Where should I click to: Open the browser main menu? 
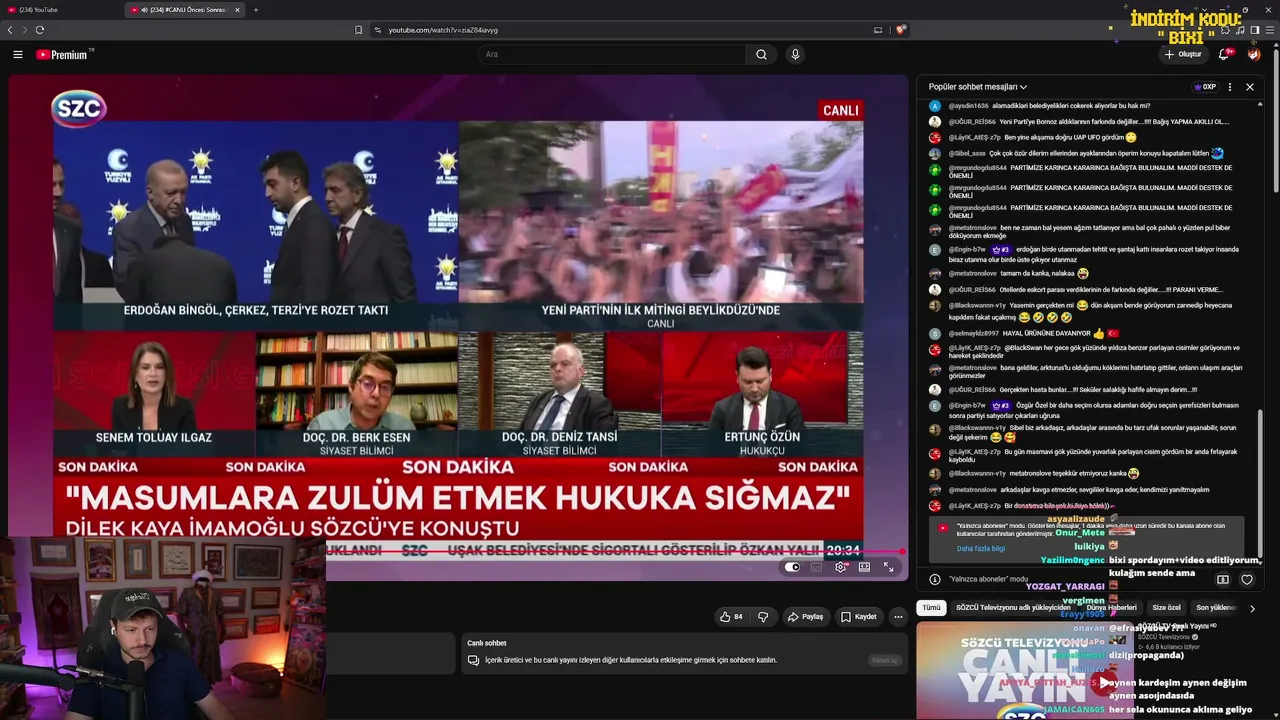(x=1270, y=30)
